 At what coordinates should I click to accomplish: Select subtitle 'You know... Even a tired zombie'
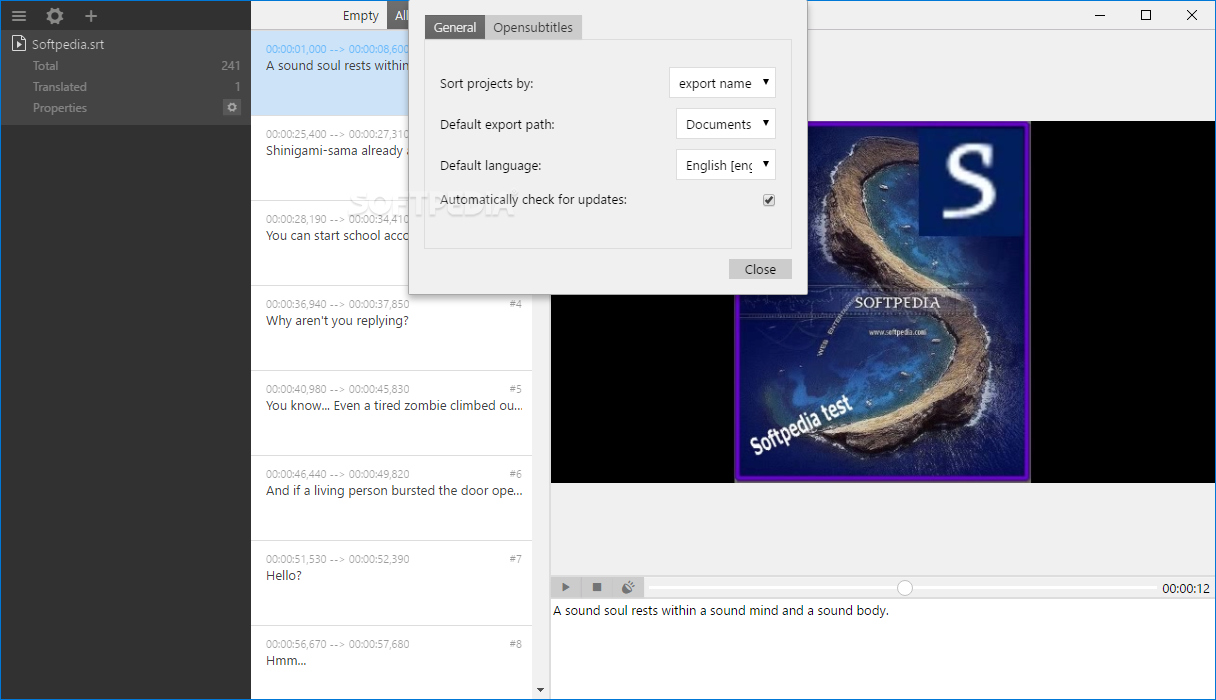click(x=392, y=413)
